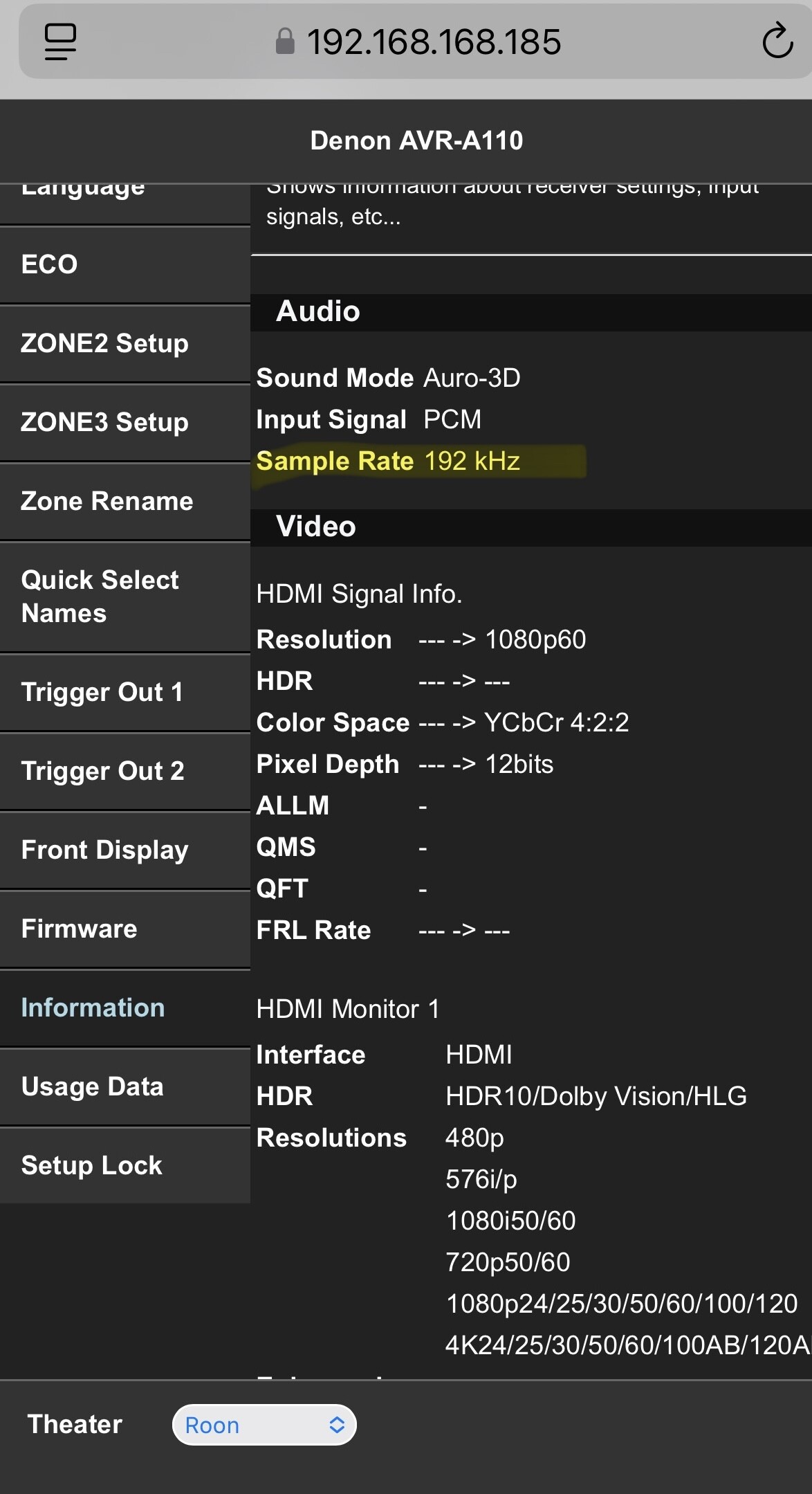
Task: Reload the page with the refresh icon
Action: pyautogui.click(x=777, y=41)
